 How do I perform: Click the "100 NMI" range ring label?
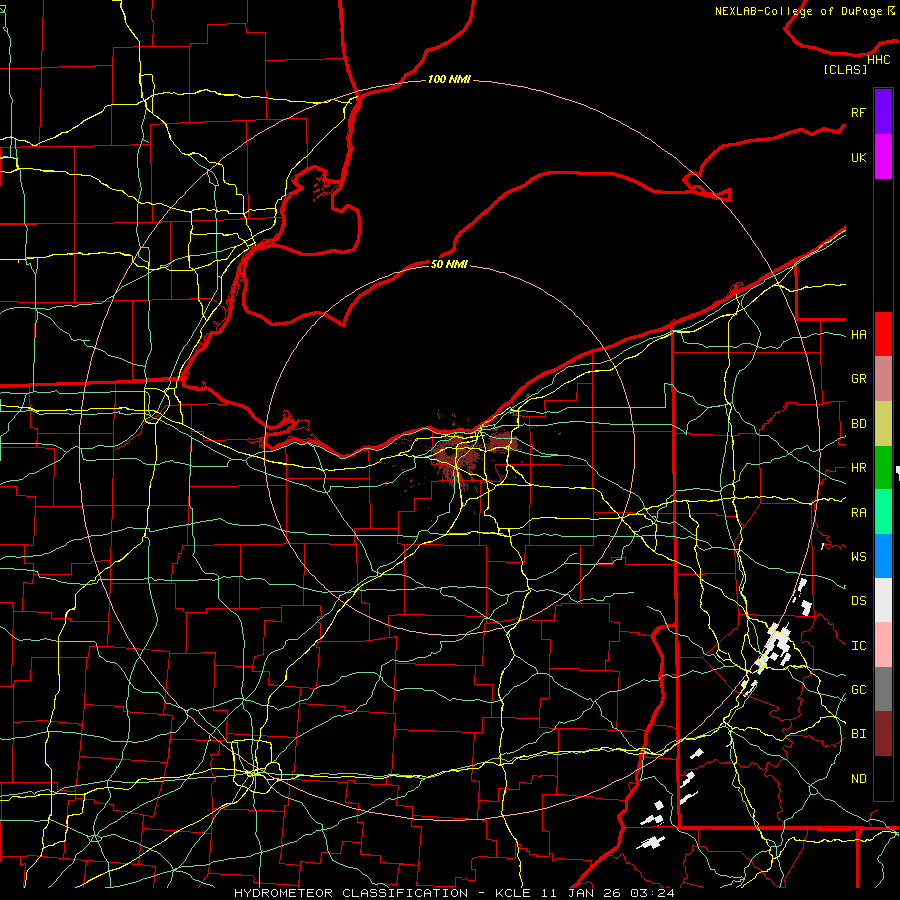[x=449, y=79]
